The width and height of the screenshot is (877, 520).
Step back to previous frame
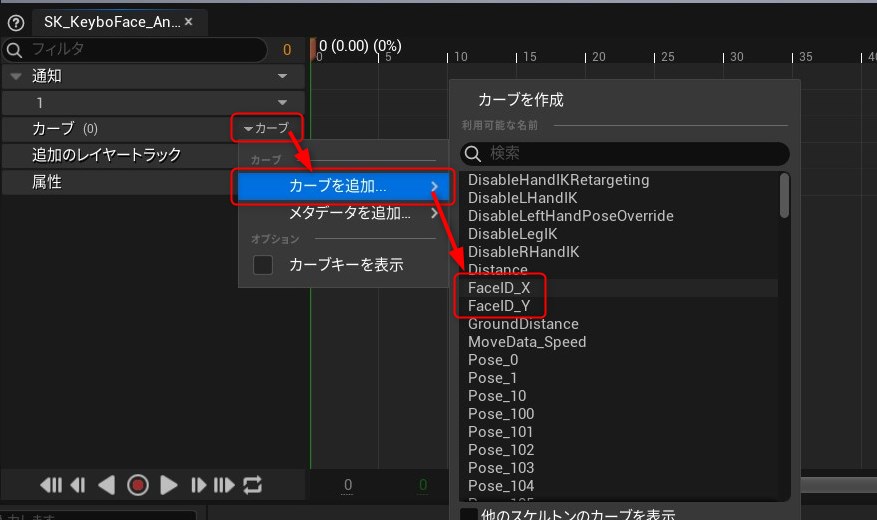point(78,485)
